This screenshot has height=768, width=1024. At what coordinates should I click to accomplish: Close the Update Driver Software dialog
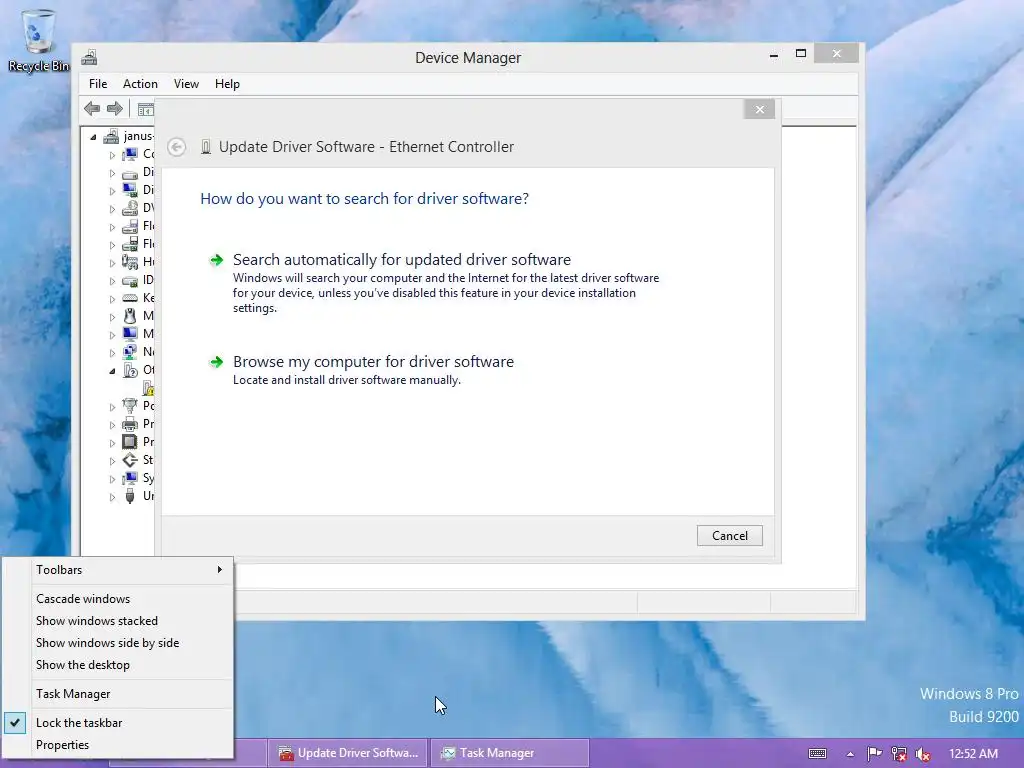[759, 109]
